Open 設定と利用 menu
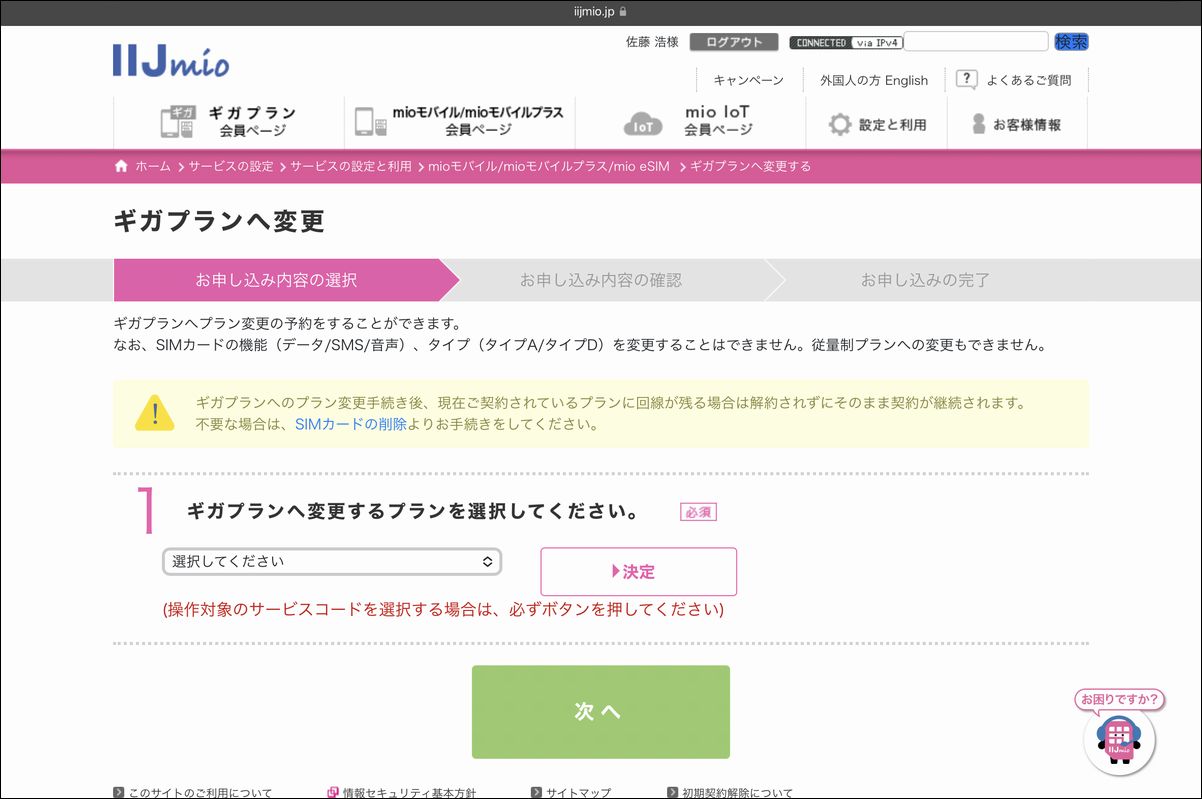This screenshot has height=799, width=1202. (x=876, y=124)
